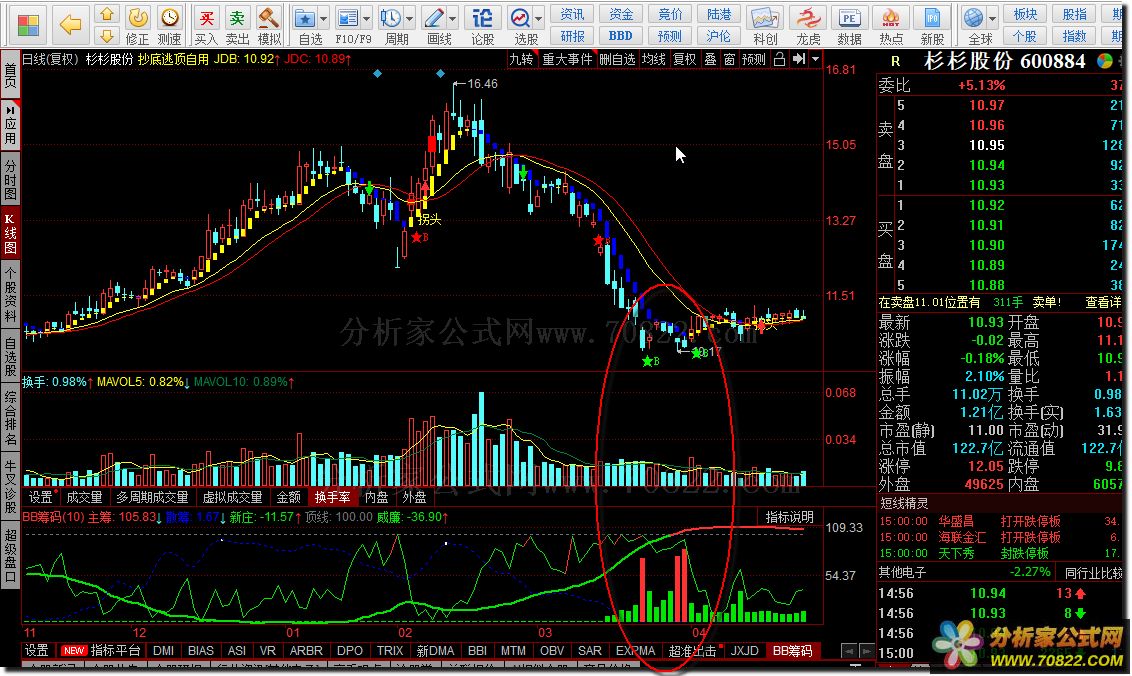The width and height of the screenshot is (1132, 676).
Task: Click the green 卖出 sell icon
Action: (x=237, y=25)
